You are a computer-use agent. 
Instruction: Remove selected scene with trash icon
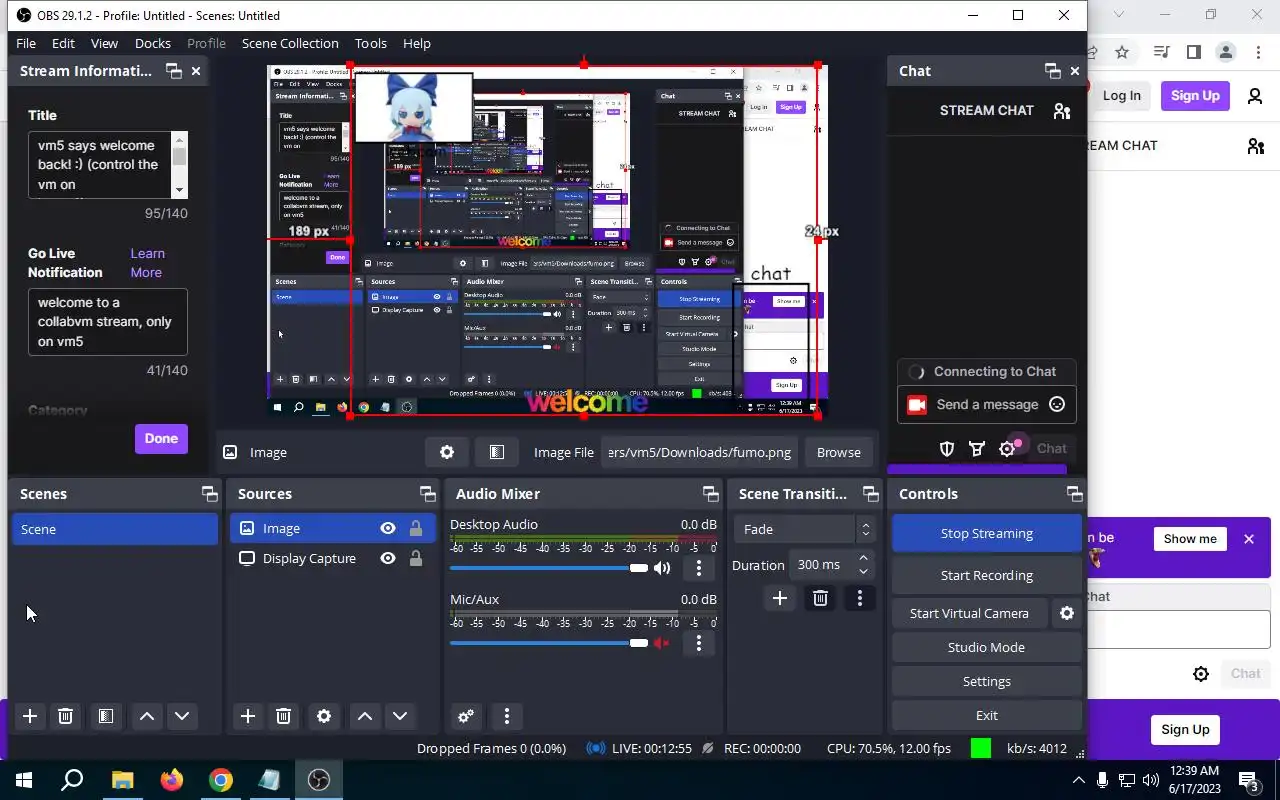(x=65, y=716)
